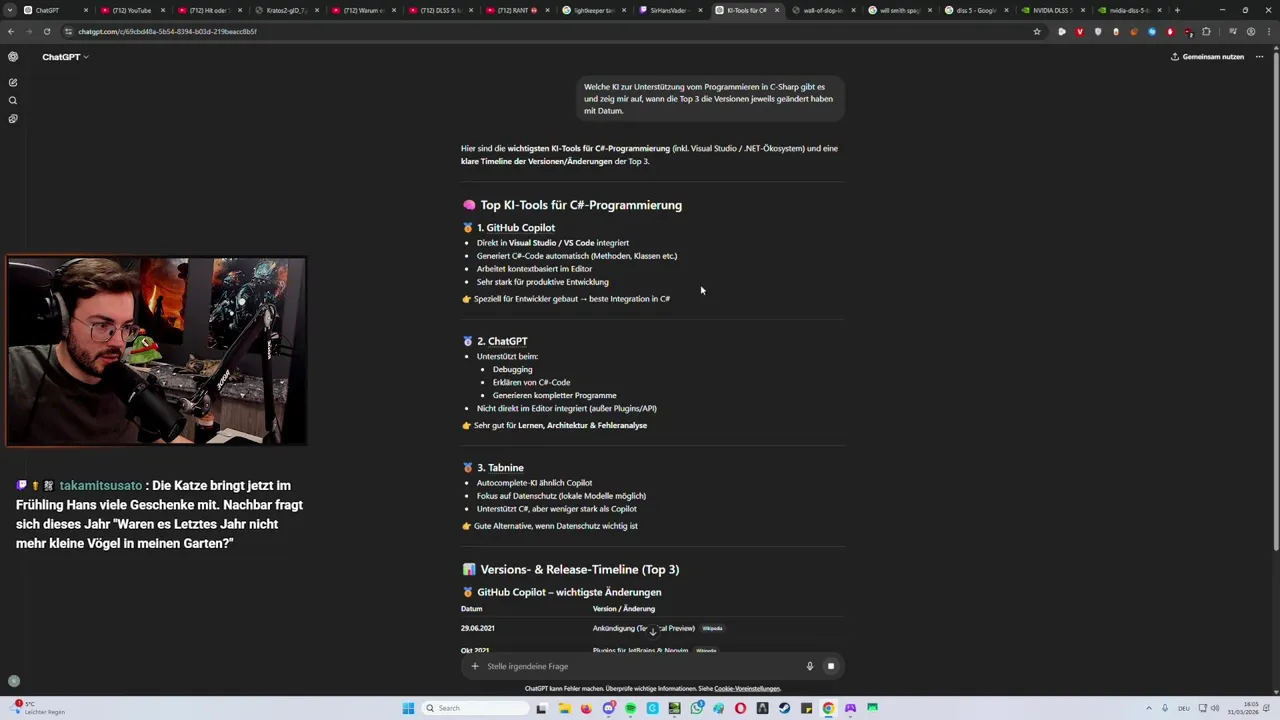Click the microphone dictation icon
1280x720 pixels.
coord(810,666)
